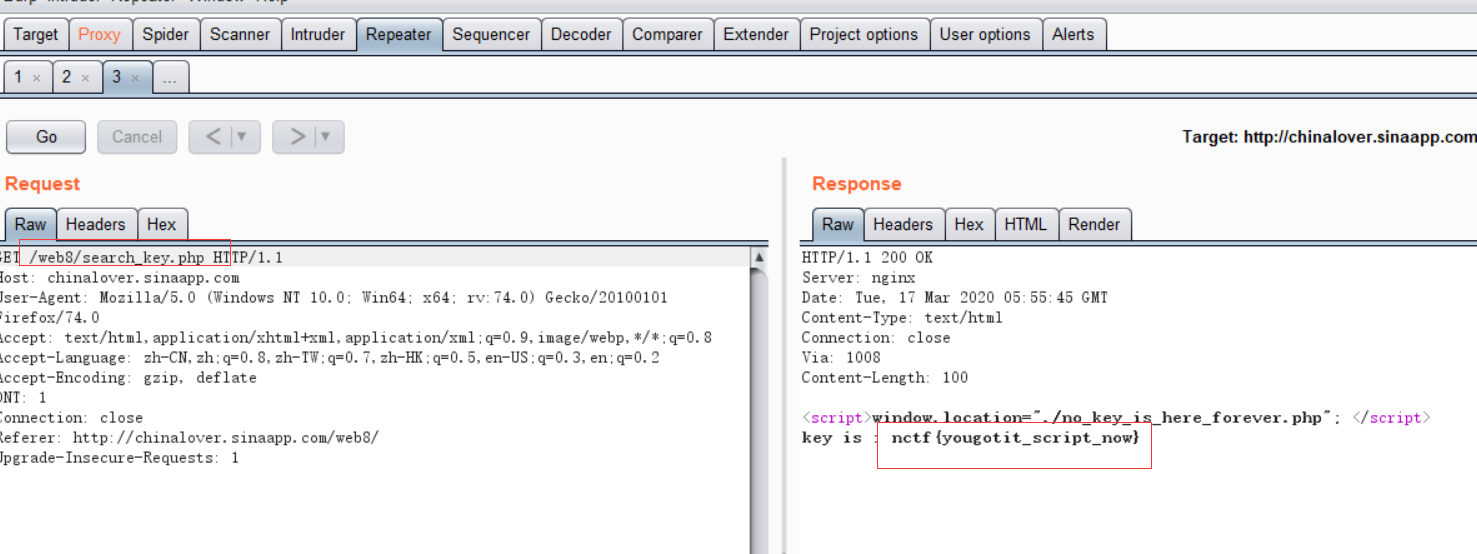
Task: Click the HTTP/1.1 200 OK status line
Action: 867,258
